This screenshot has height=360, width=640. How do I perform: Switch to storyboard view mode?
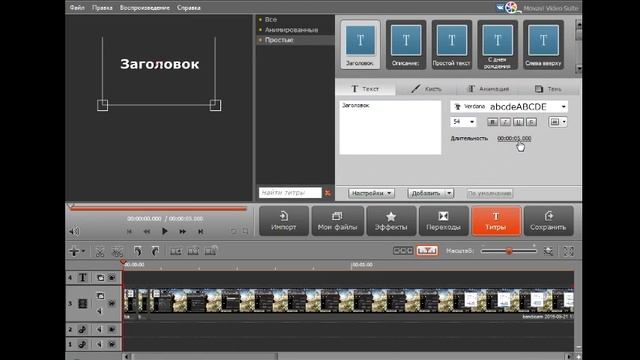[403, 251]
